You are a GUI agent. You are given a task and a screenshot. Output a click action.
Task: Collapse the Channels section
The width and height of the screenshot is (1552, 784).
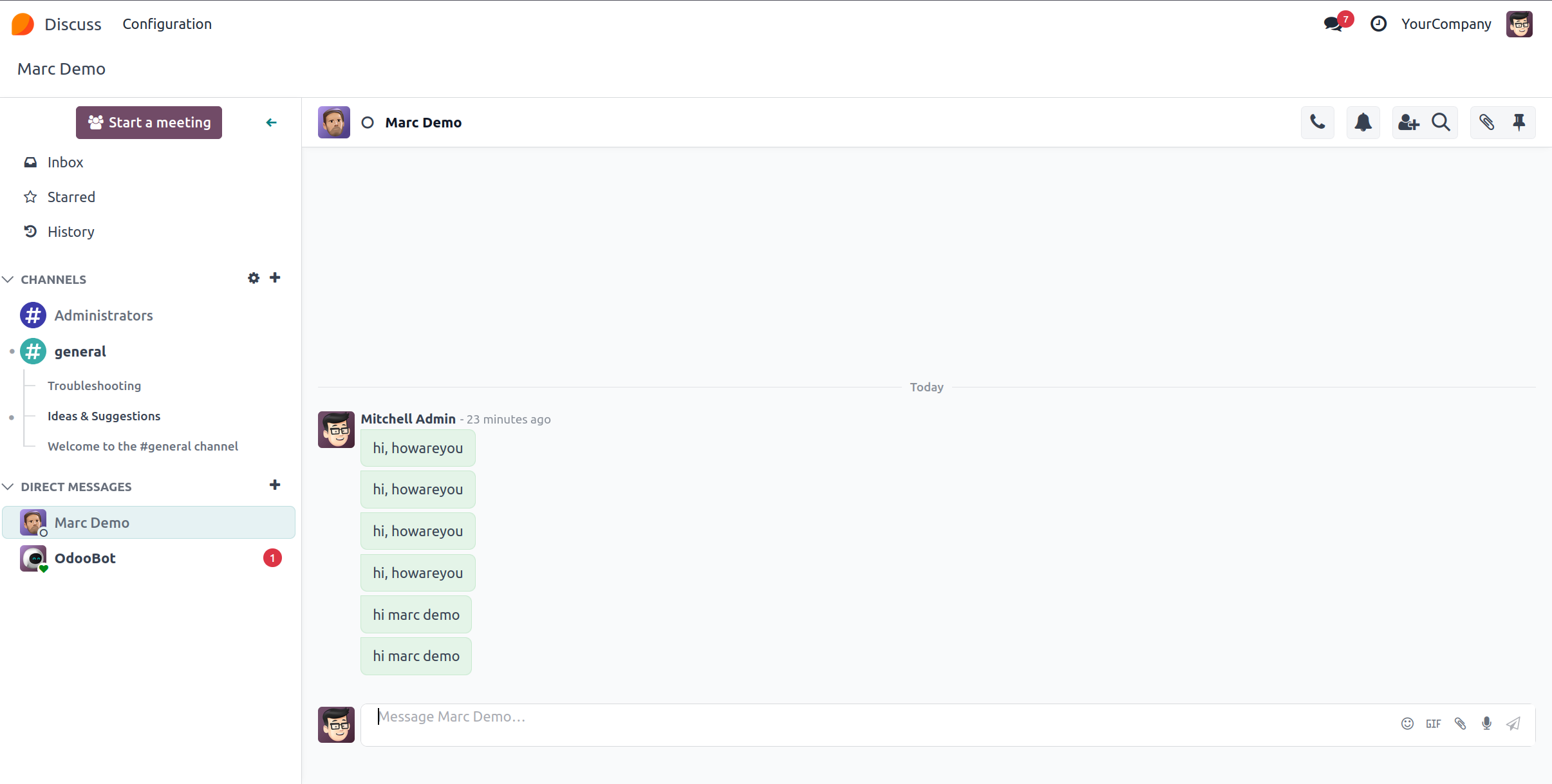point(8,279)
